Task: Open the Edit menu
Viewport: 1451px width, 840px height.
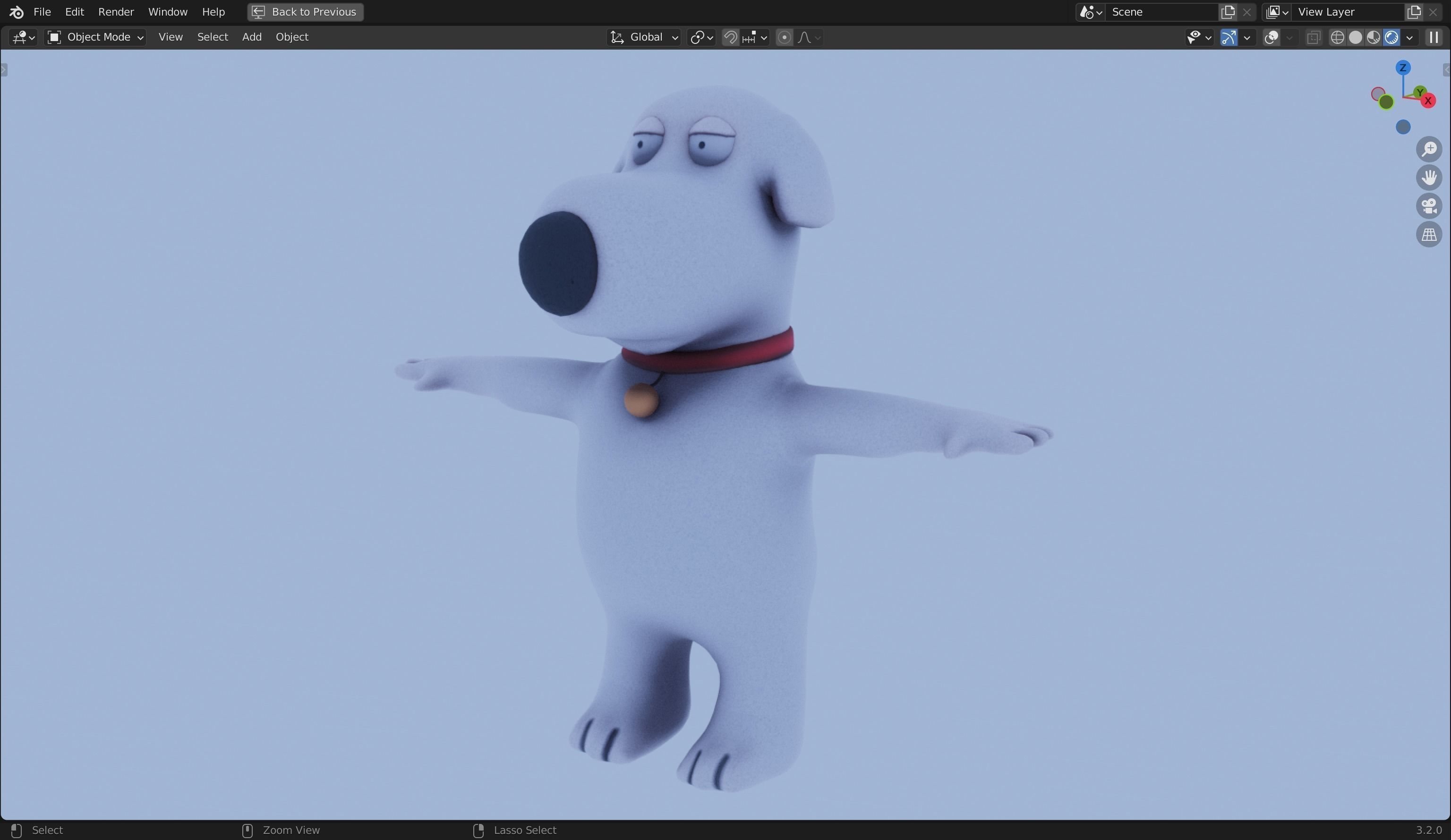Action: click(x=74, y=11)
